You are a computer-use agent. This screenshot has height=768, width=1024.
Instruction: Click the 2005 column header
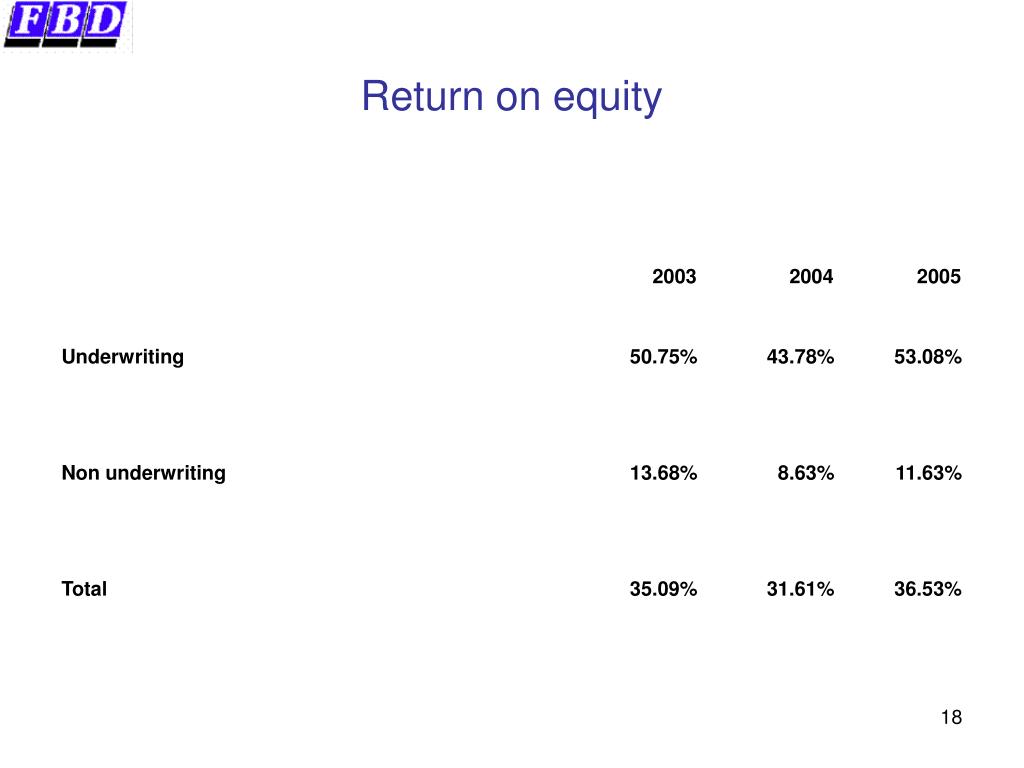938,276
